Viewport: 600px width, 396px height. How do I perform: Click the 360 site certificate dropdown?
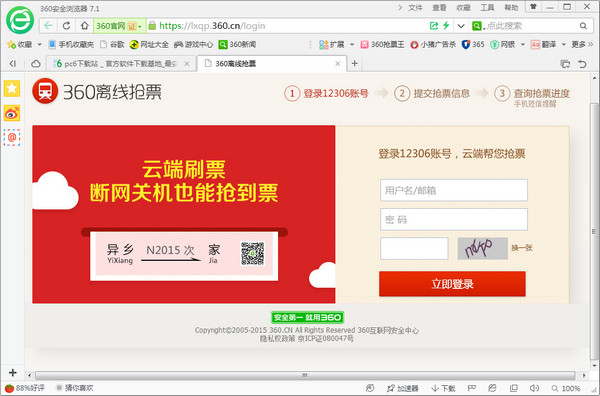[119, 26]
